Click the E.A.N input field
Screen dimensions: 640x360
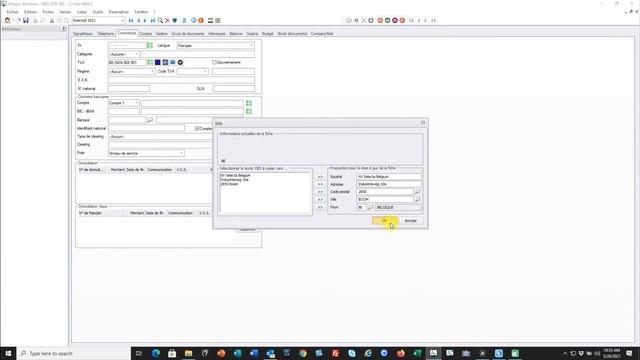pos(181,80)
